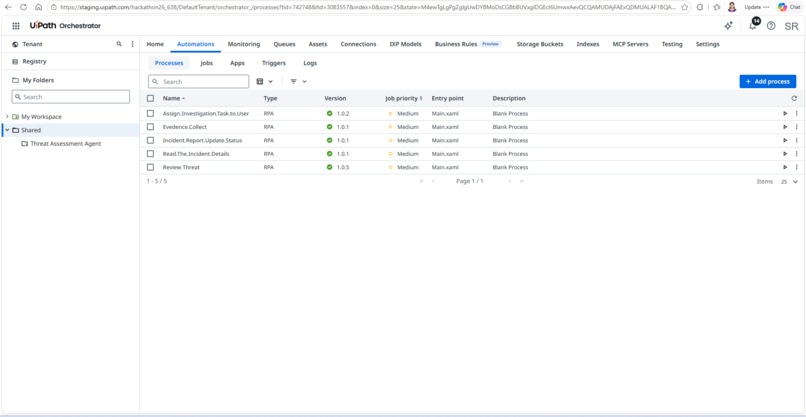Click the browser back arrow

[x=8, y=7]
